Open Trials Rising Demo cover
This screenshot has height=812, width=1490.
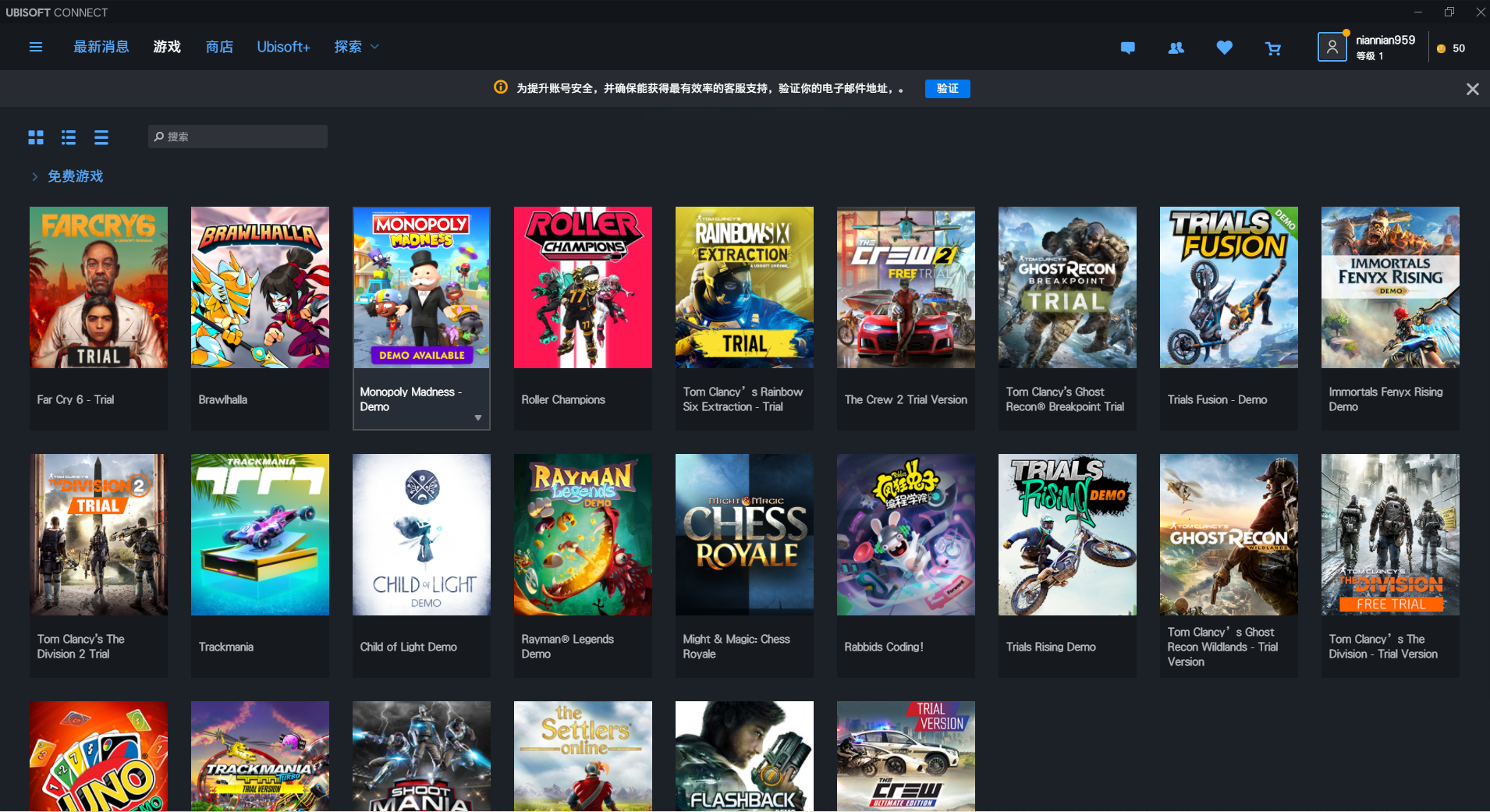[x=1067, y=534]
